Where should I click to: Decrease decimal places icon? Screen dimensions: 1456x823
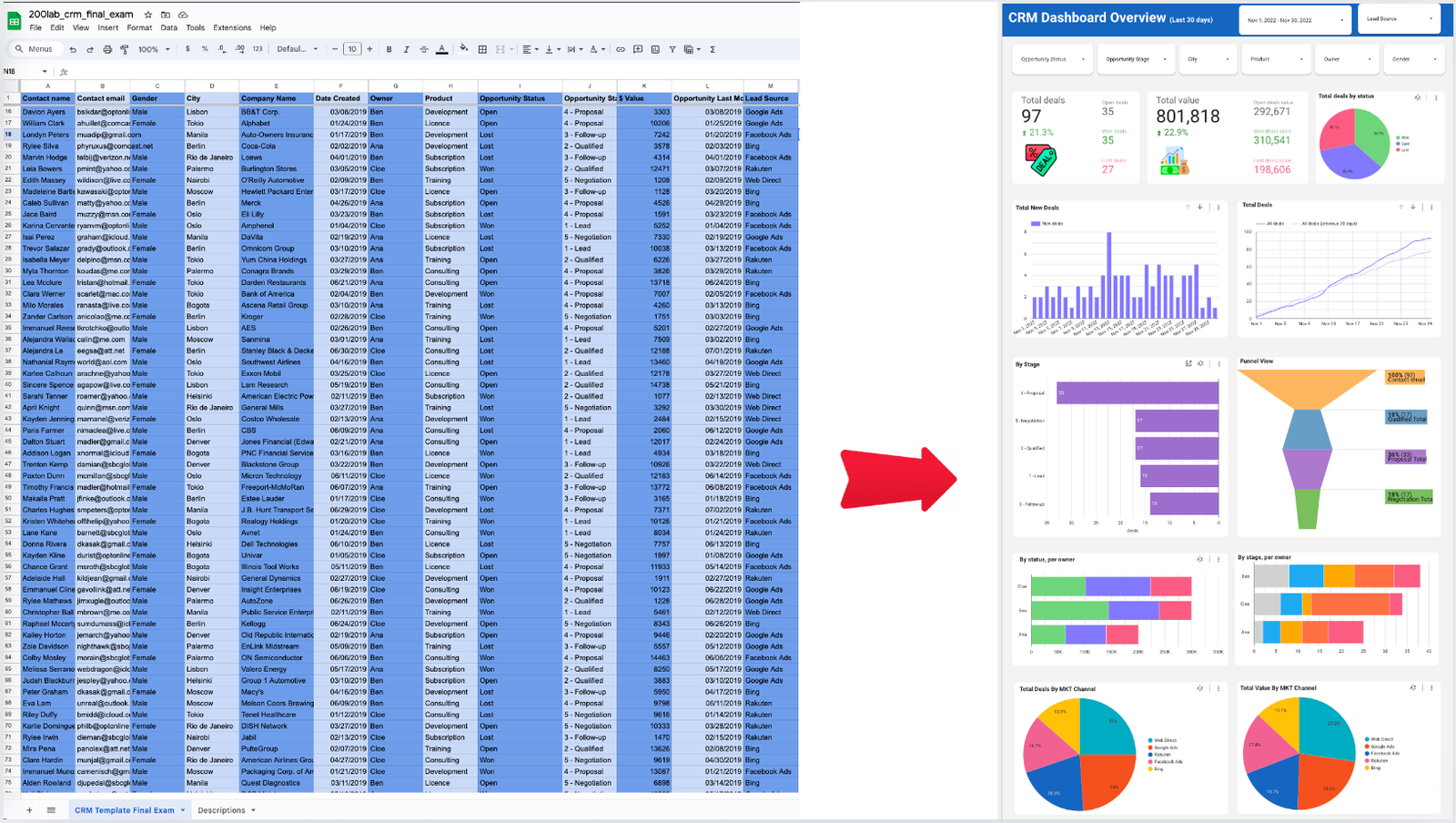coord(222,49)
